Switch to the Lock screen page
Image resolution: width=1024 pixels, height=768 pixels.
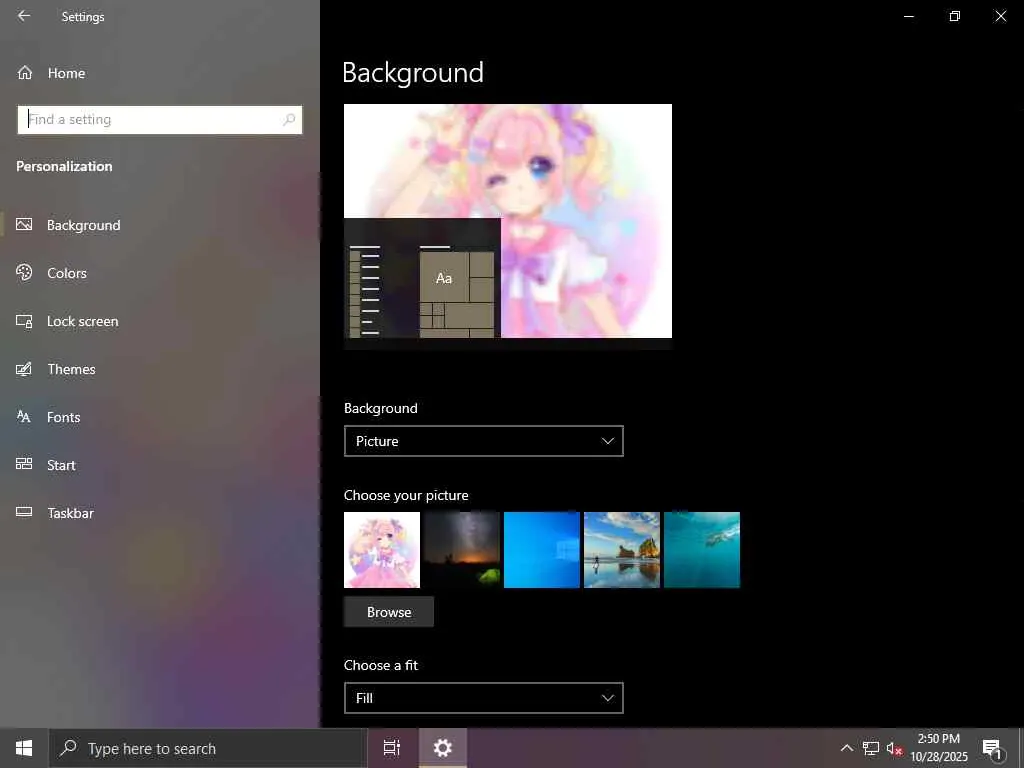(x=160, y=321)
